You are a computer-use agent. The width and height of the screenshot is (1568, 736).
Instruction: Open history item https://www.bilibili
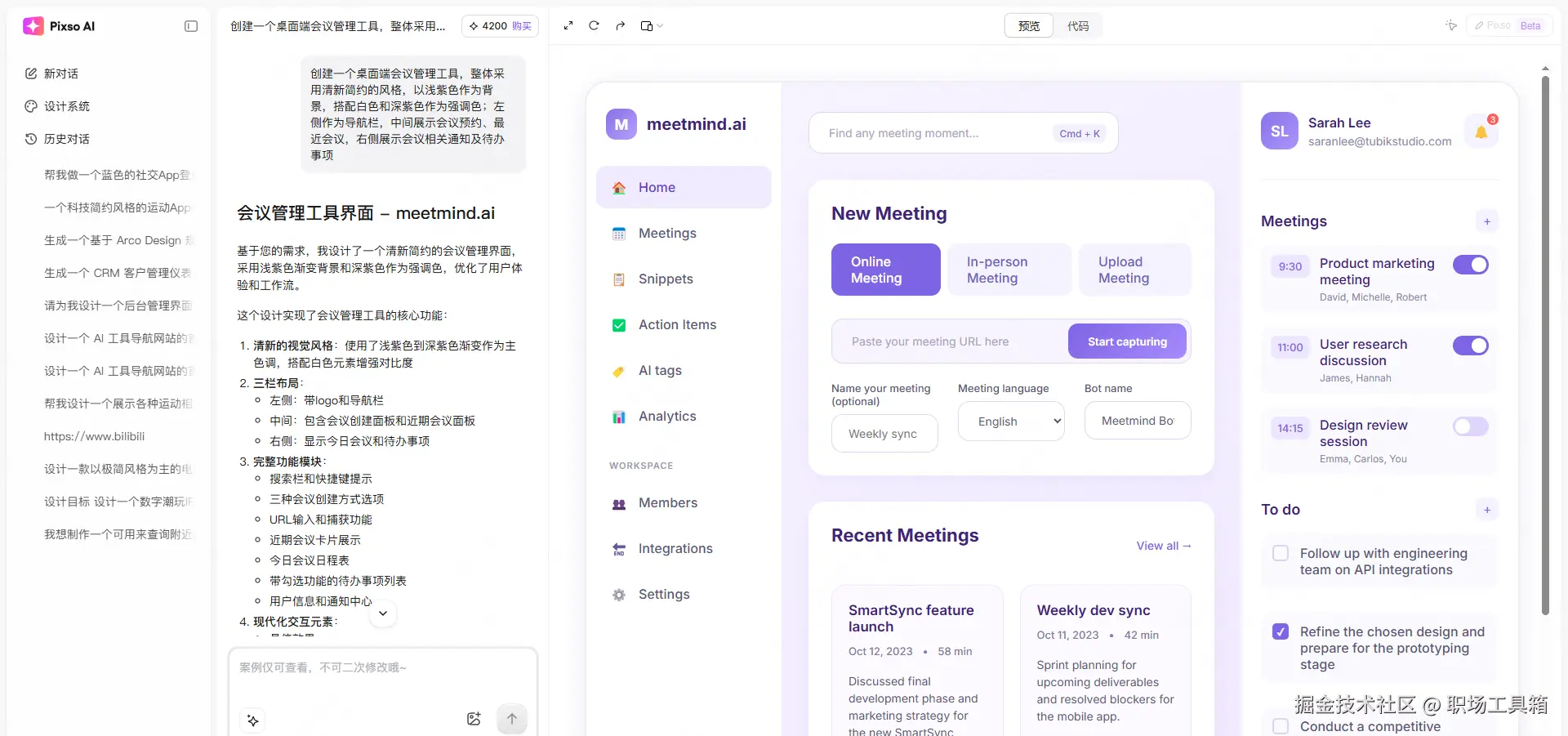click(95, 436)
